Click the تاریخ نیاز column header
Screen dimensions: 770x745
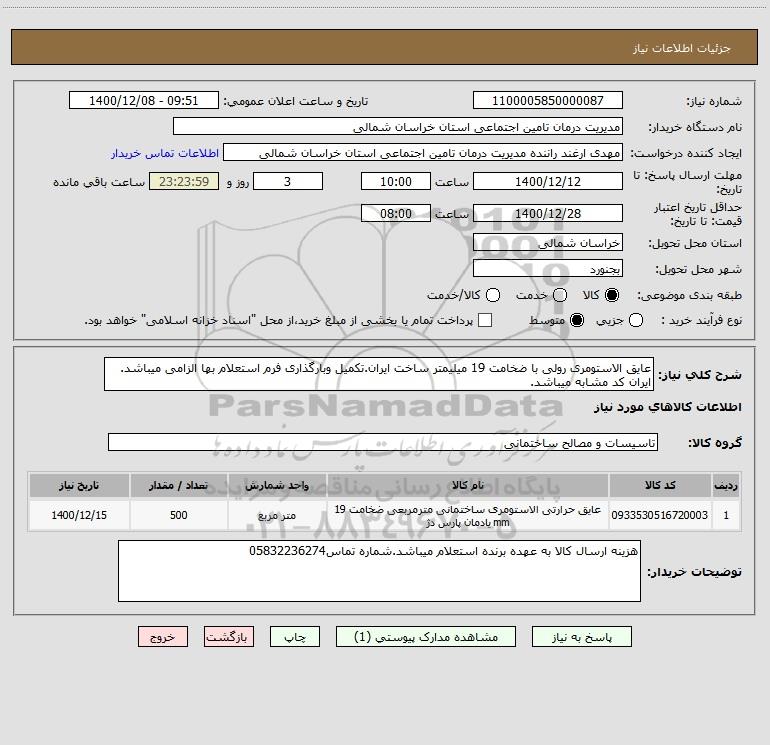tap(79, 485)
